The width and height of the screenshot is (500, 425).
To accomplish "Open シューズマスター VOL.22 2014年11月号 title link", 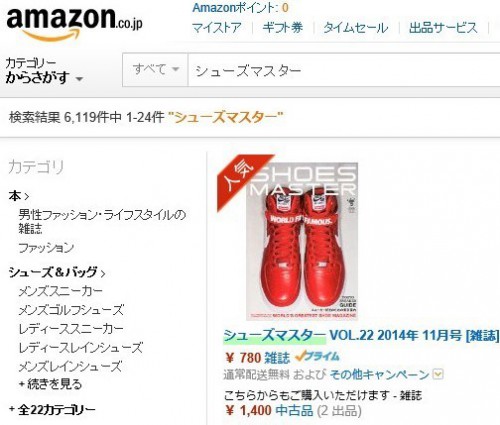I will [361, 336].
